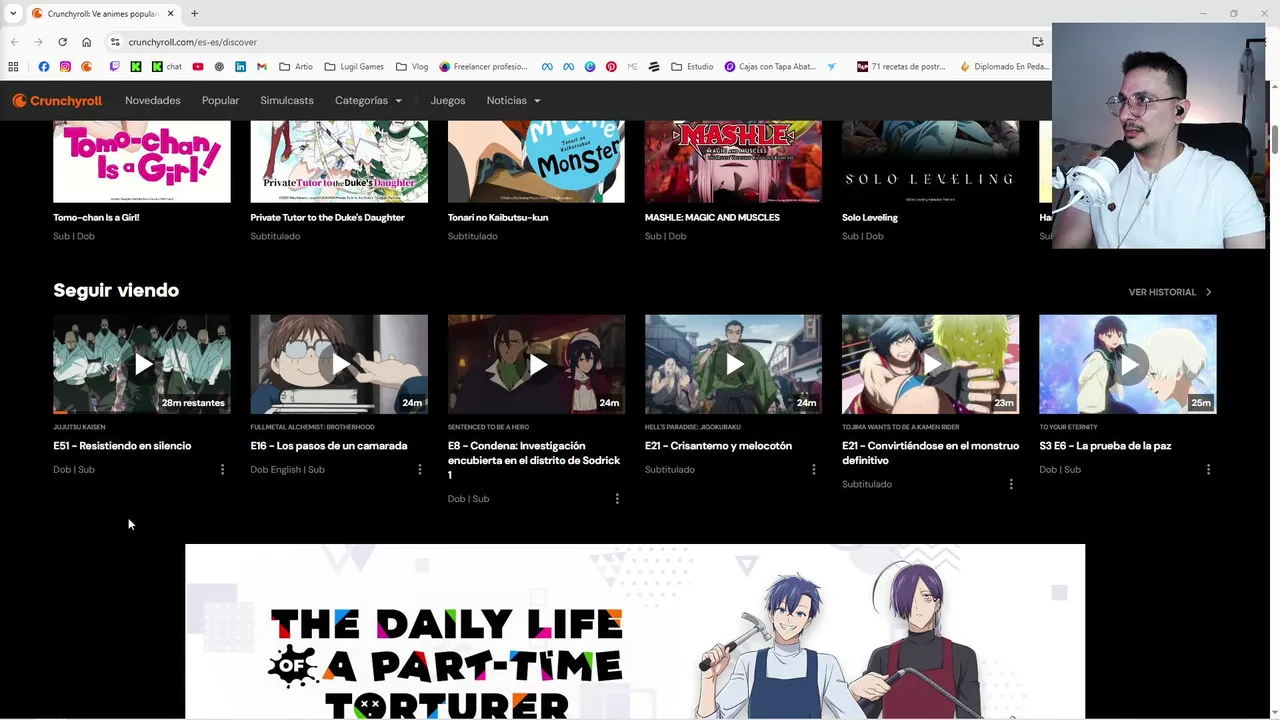This screenshot has height=720, width=1280.
Task: Open more options for Los pasos de un camarada
Action: tap(419, 469)
